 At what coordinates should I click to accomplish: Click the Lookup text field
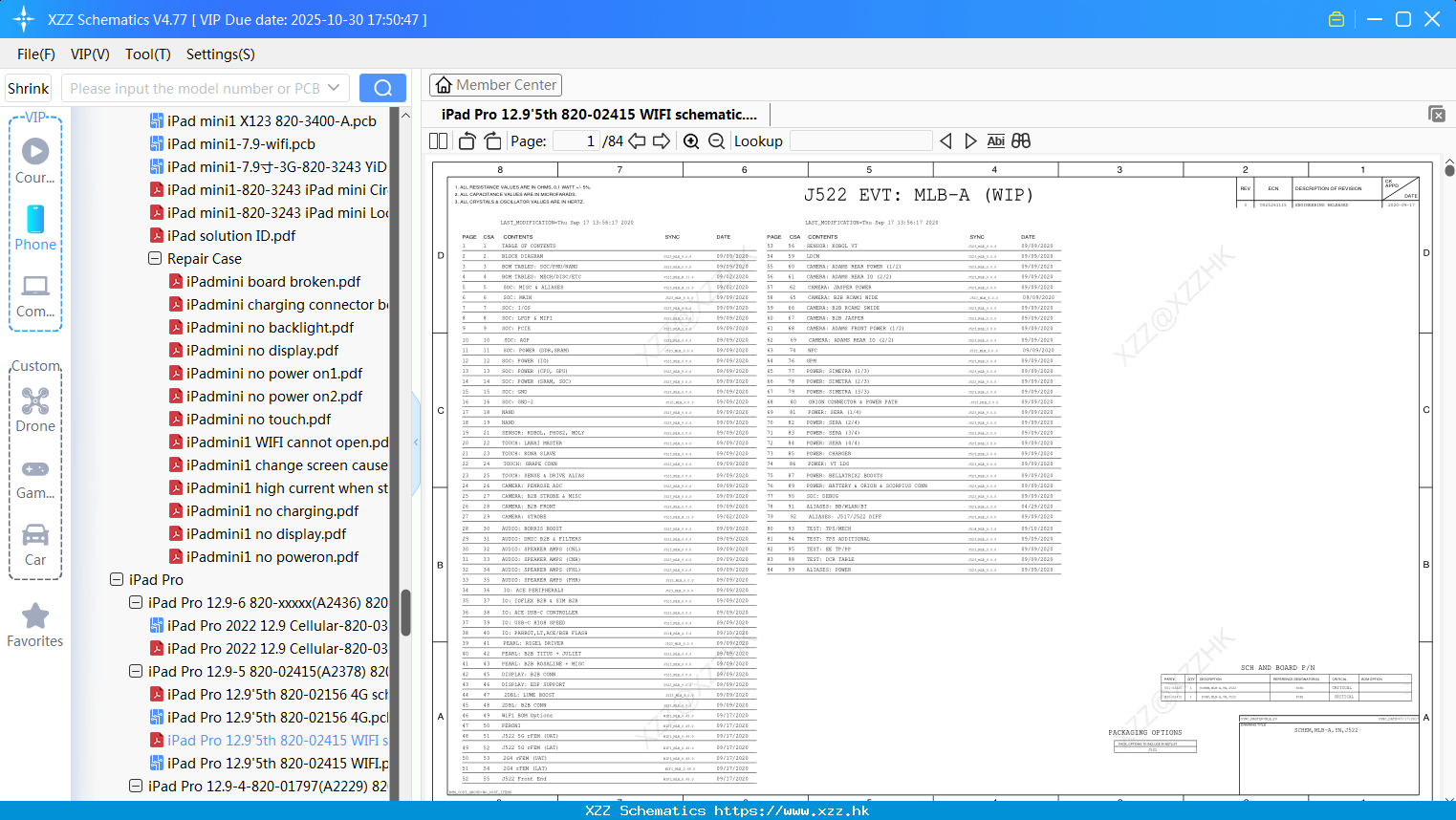[860, 141]
